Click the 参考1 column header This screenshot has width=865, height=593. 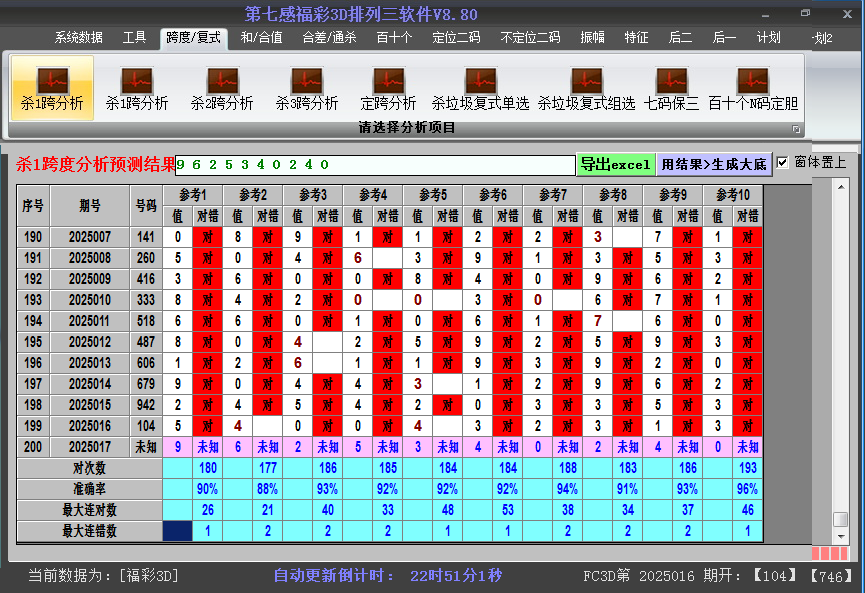coord(193,195)
